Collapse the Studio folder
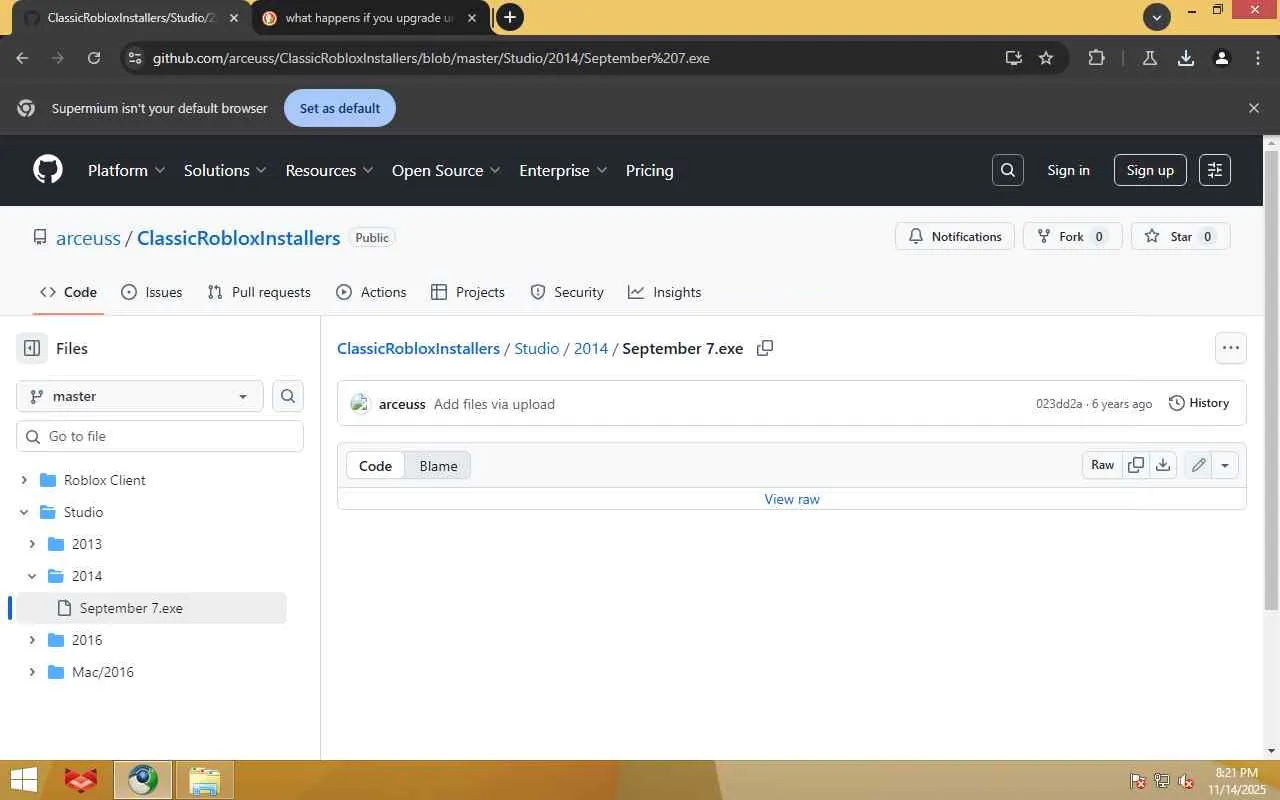Image resolution: width=1280 pixels, height=800 pixels. (24, 512)
